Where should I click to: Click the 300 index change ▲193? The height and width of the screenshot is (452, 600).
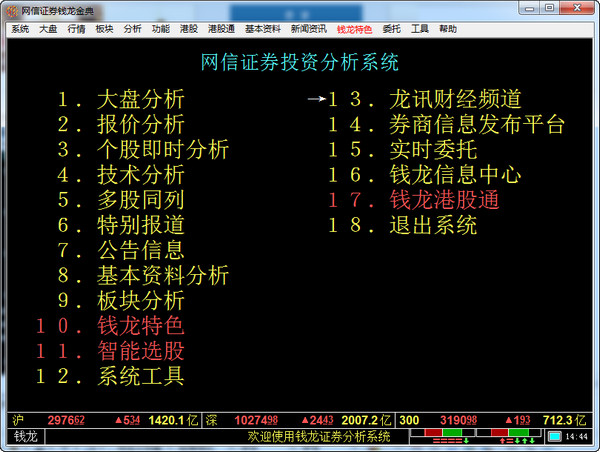pos(518,420)
